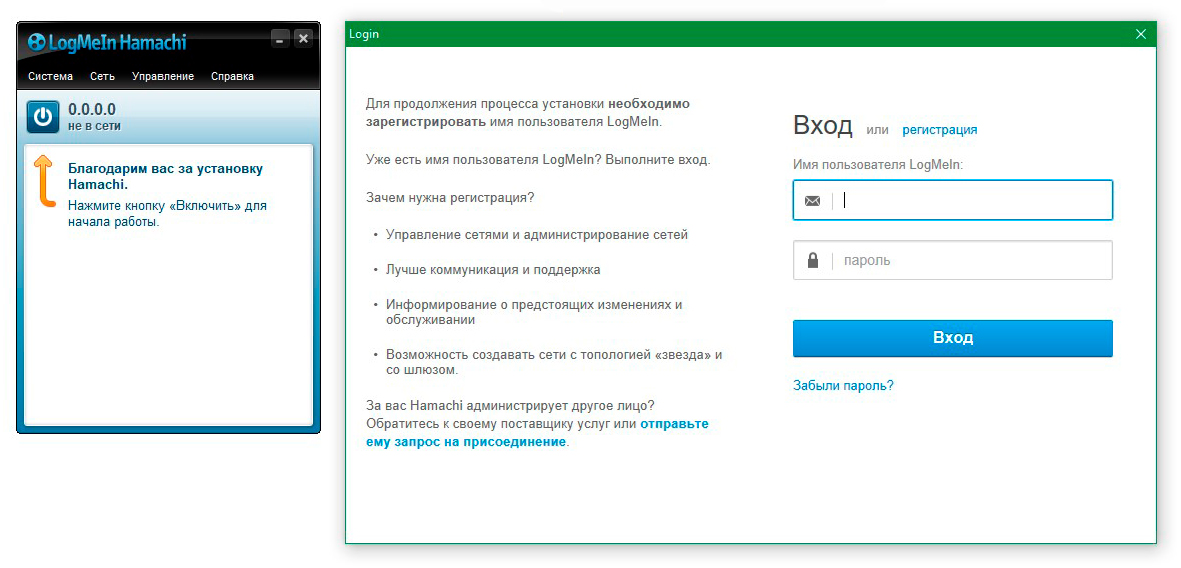1181x568 pixels.
Task: Click the blue Вход login button
Action: coord(953,338)
